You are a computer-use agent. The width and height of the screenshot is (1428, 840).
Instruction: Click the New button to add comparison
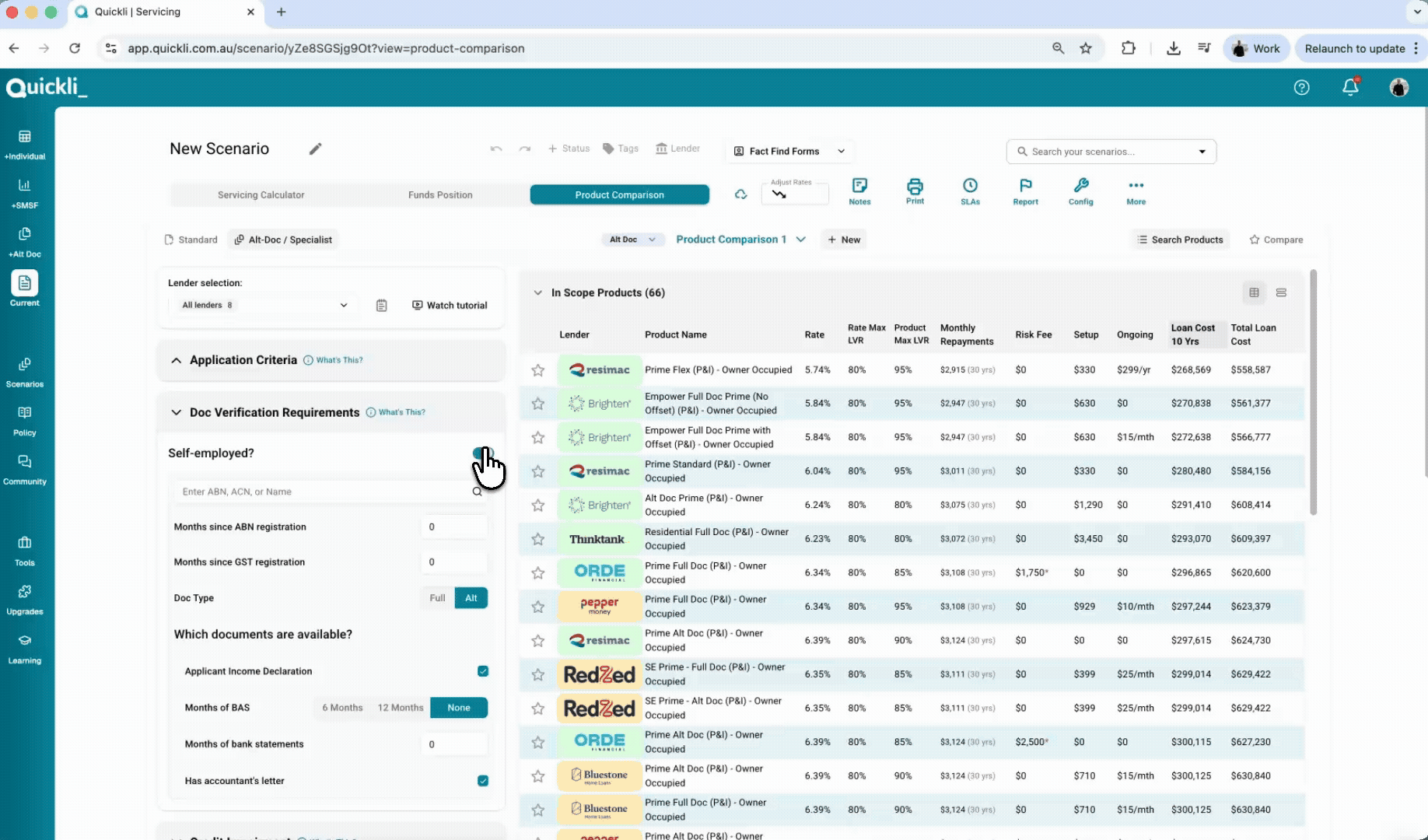click(844, 240)
